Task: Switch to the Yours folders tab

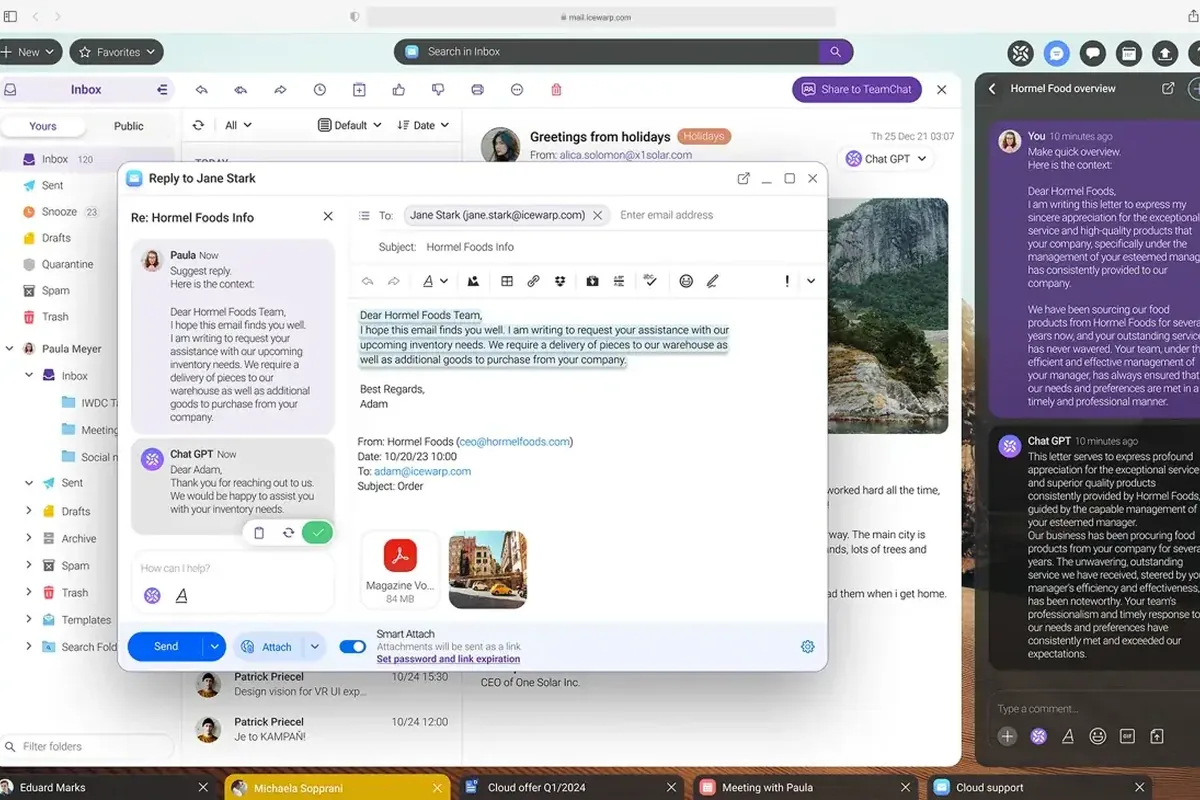Action: (x=43, y=126)
